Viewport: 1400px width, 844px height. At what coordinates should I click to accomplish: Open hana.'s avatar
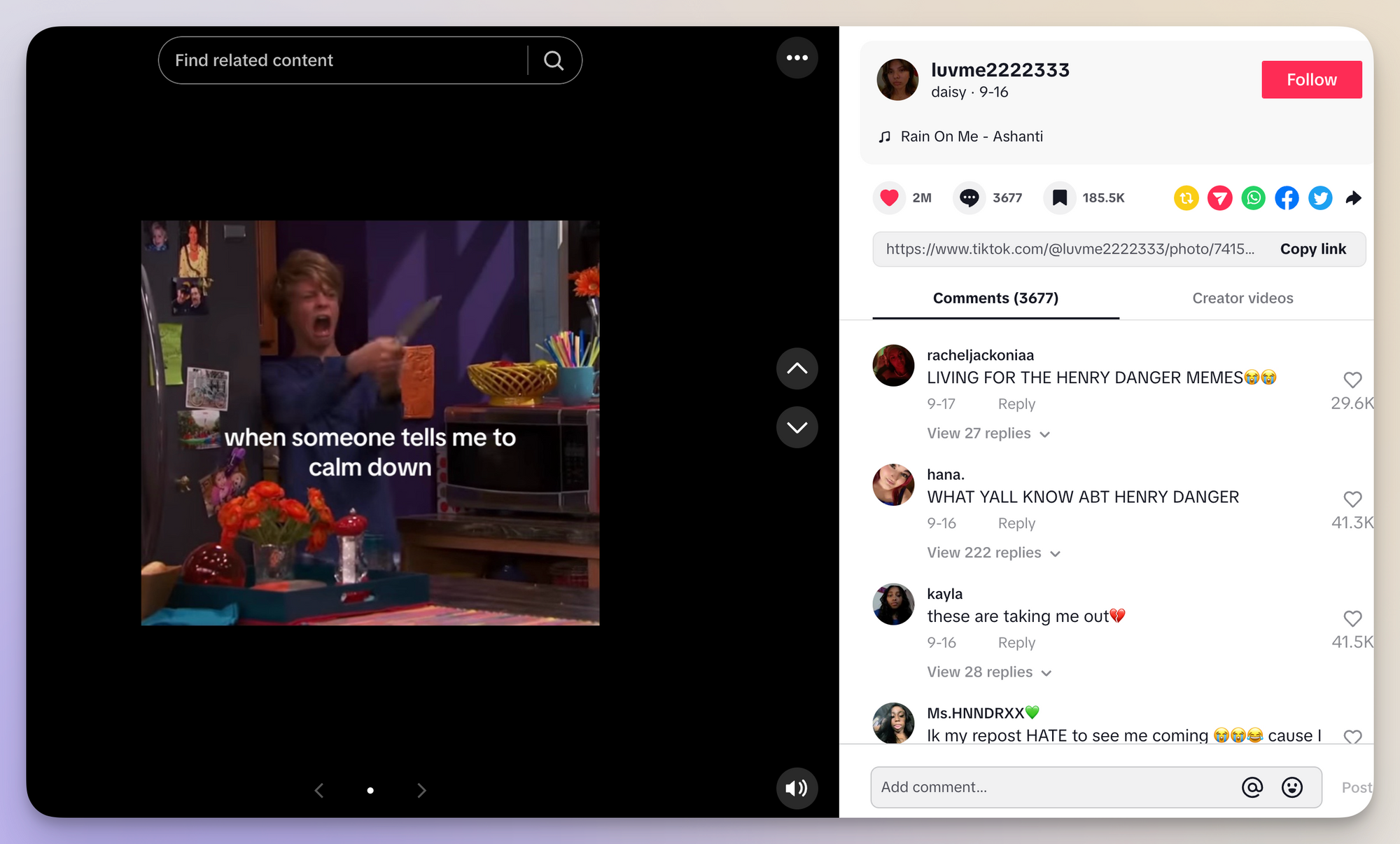[x=893, y=485]
